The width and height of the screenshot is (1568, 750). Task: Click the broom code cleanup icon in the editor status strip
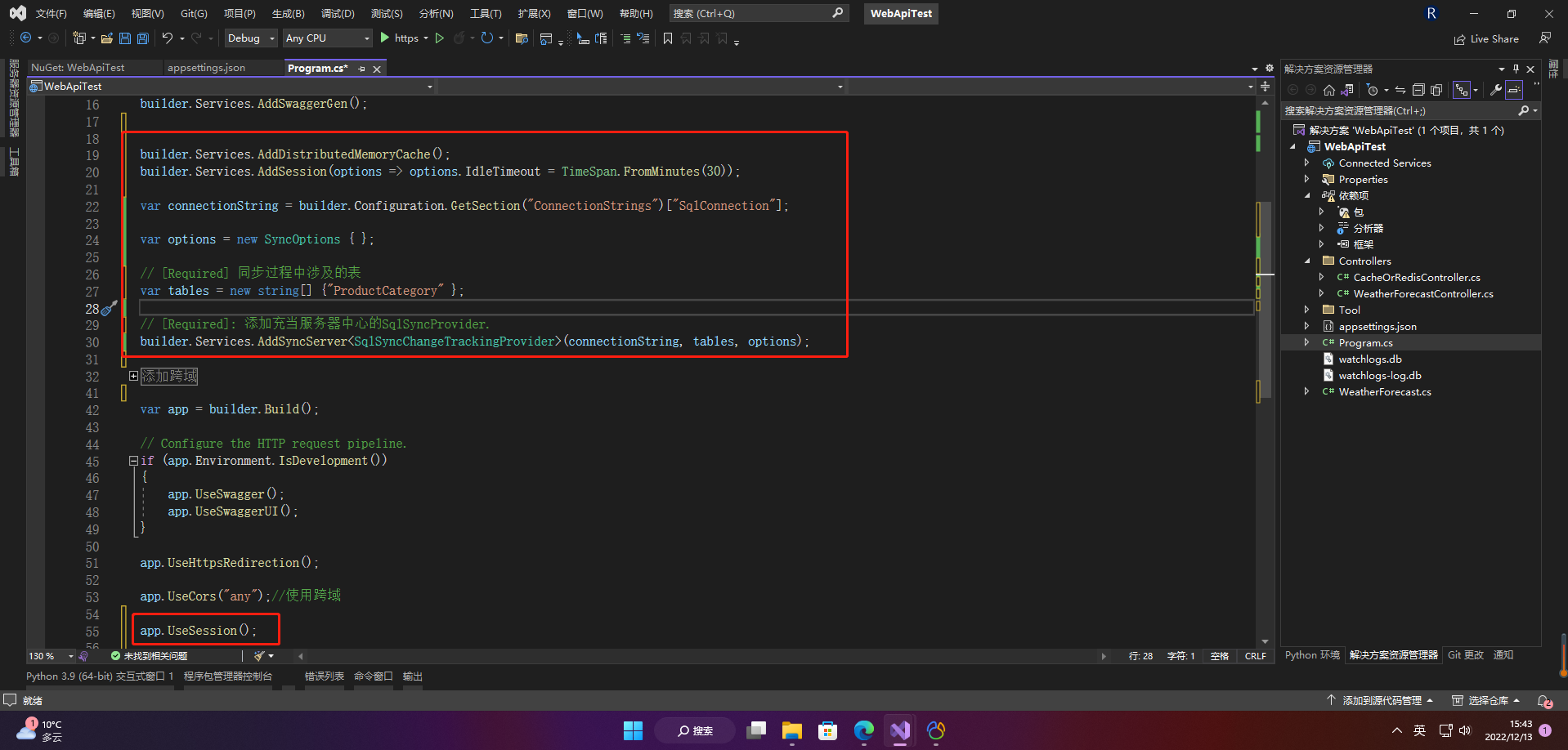(259, 655)
